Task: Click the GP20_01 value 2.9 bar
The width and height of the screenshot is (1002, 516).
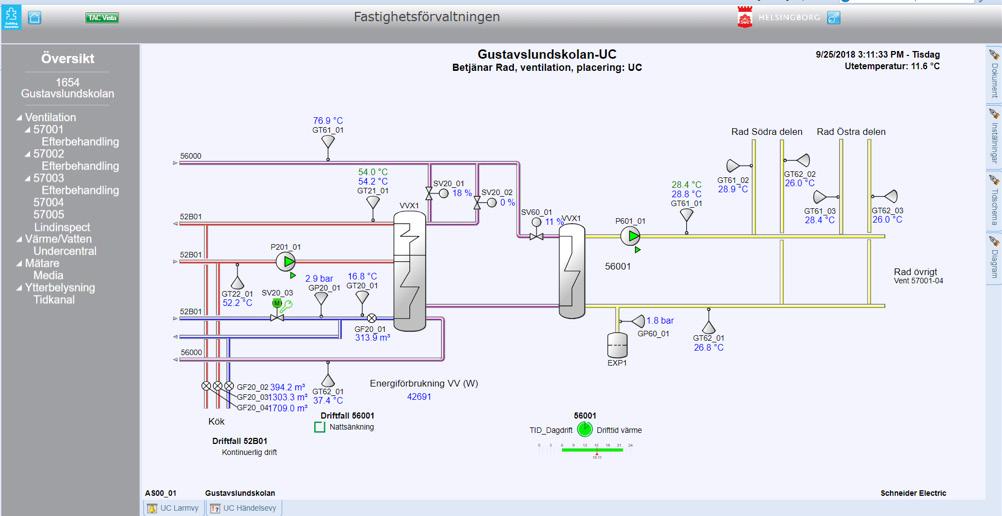Action: [319, 279]
